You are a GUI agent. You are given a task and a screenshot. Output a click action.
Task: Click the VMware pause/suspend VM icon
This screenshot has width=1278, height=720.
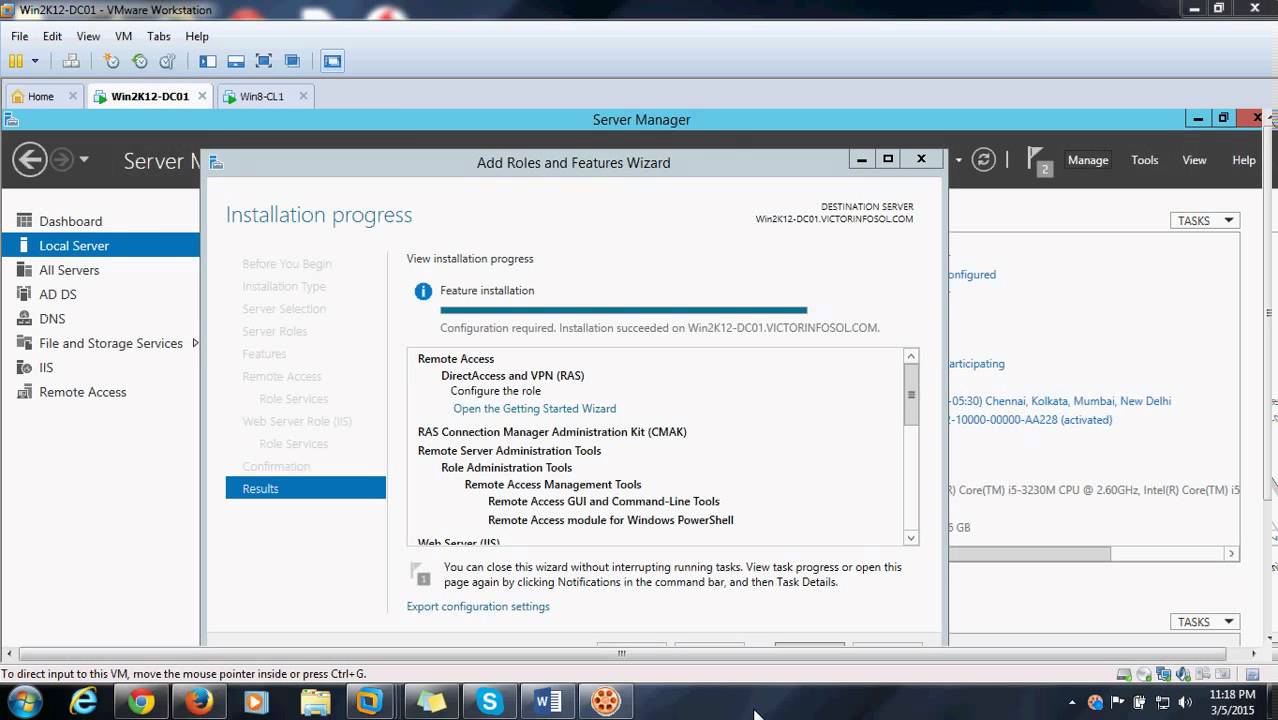click(16, 61)
